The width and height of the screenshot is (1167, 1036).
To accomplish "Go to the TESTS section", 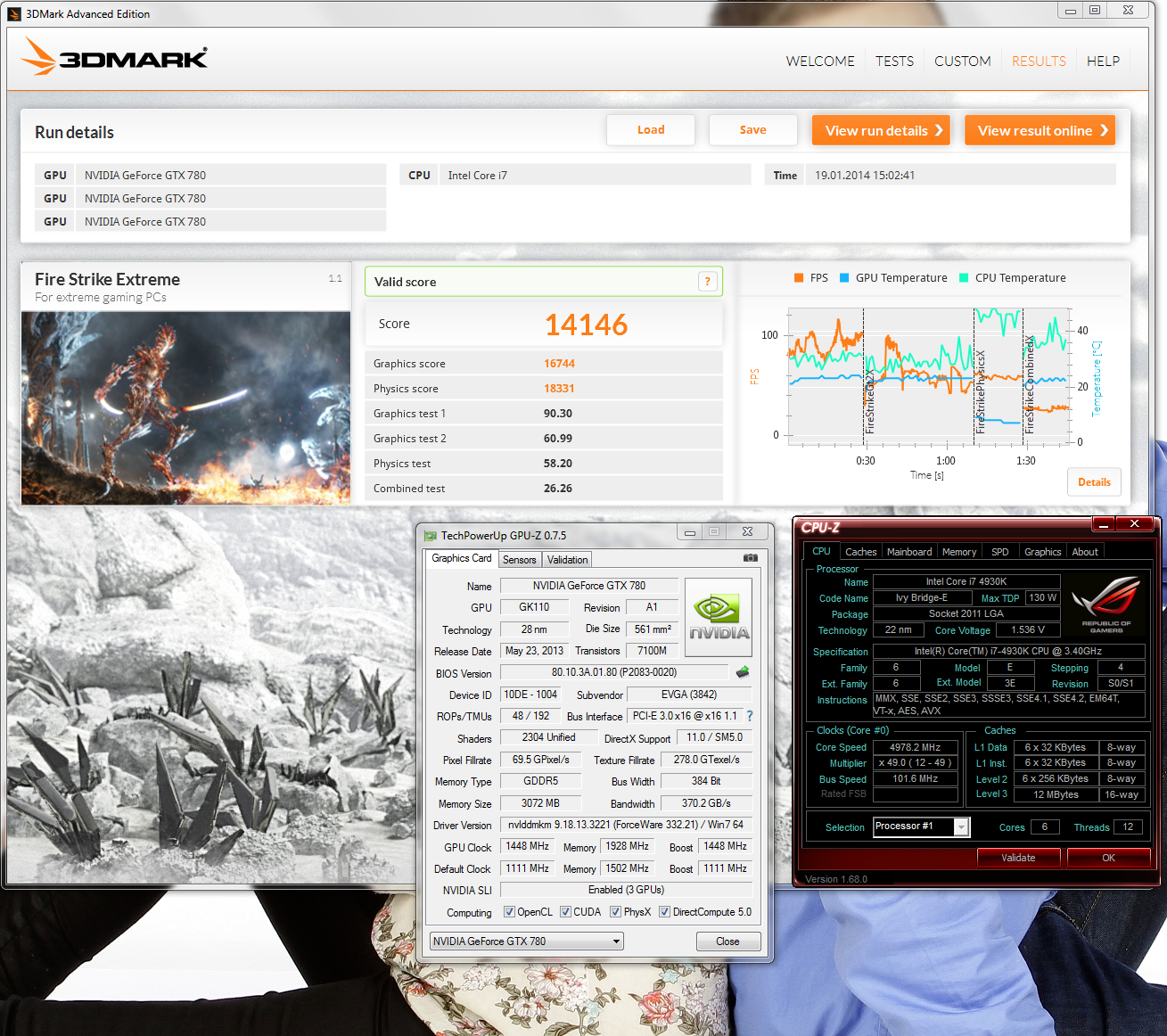I will (894, 61).
